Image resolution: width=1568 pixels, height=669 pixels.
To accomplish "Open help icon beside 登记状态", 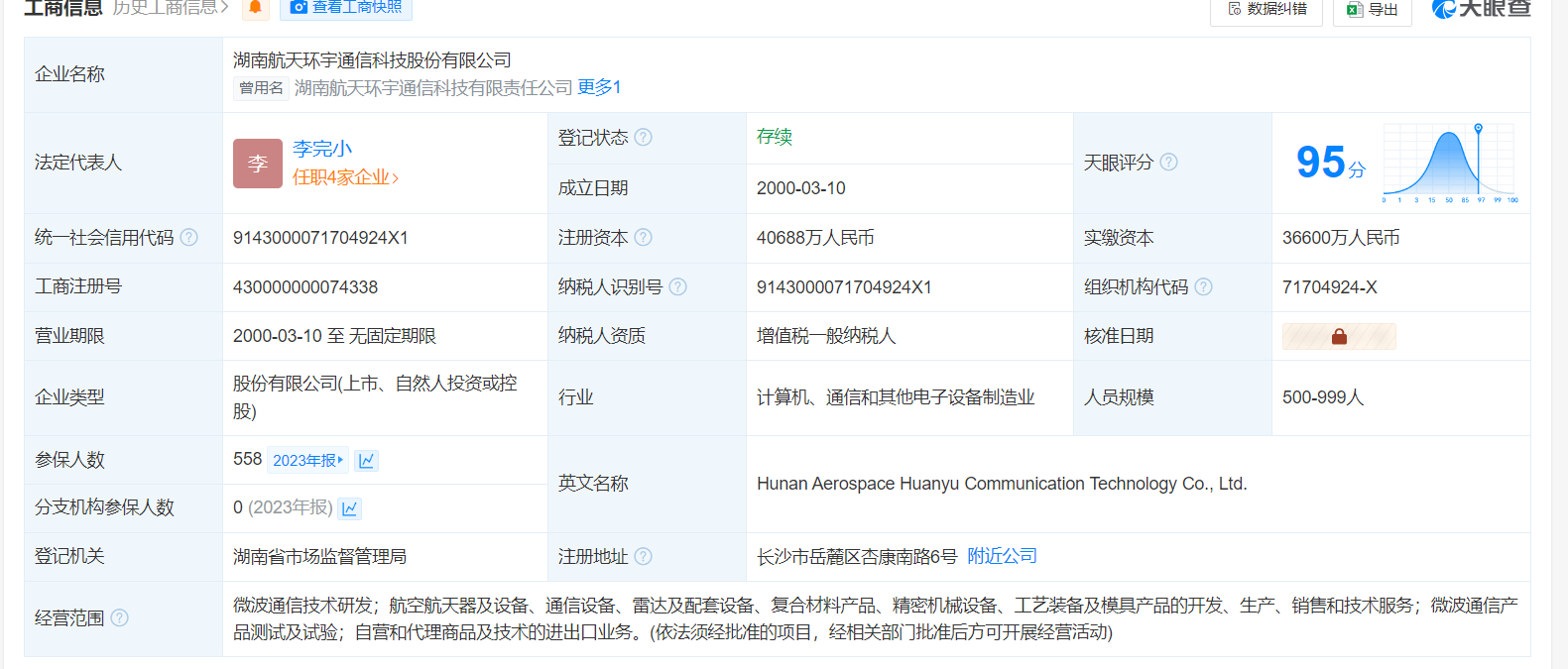I will click(644, 138).
